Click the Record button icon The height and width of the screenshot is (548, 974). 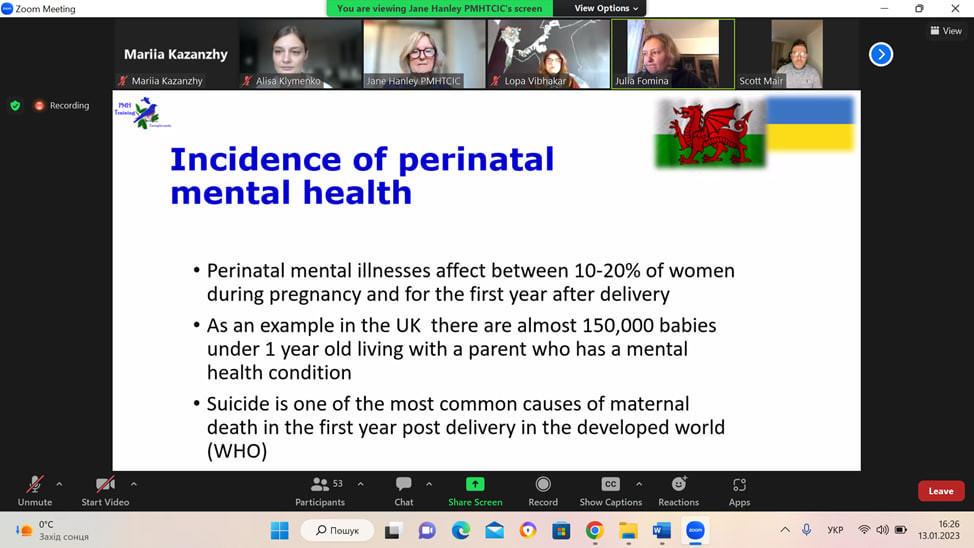pos(543,485)
